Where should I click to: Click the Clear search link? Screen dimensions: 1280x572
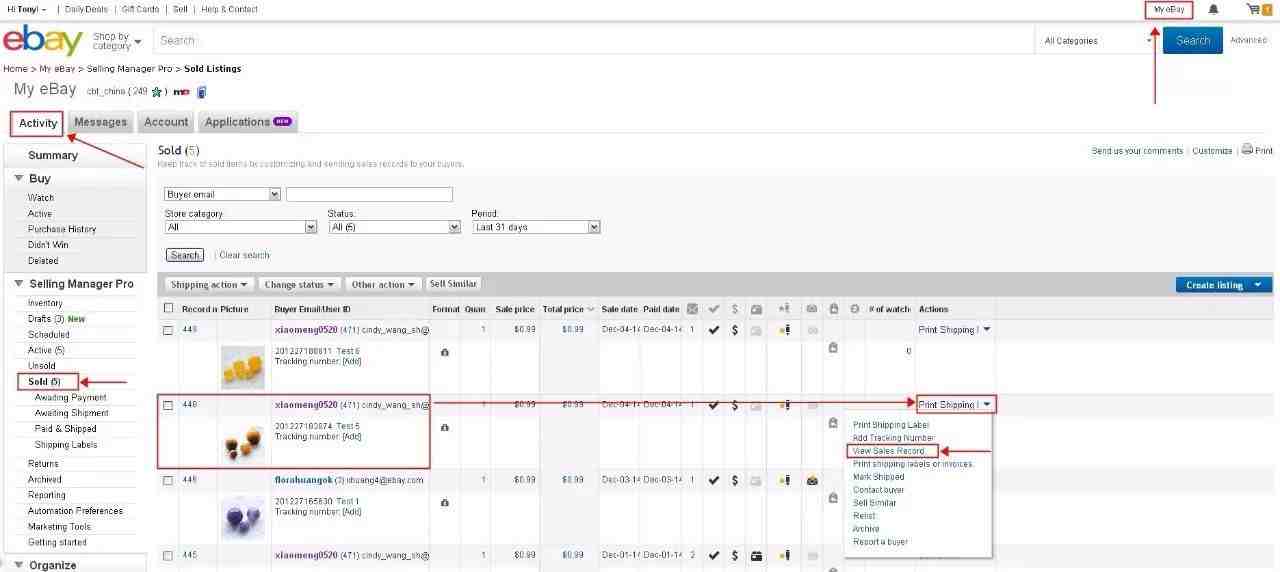coord(244,255)
